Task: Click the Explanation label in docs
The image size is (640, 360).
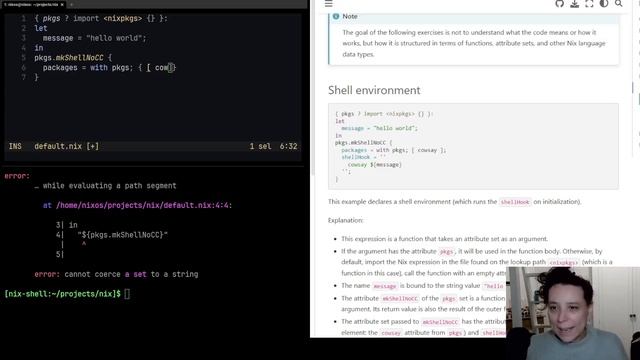Action: [x=345, y=220]
